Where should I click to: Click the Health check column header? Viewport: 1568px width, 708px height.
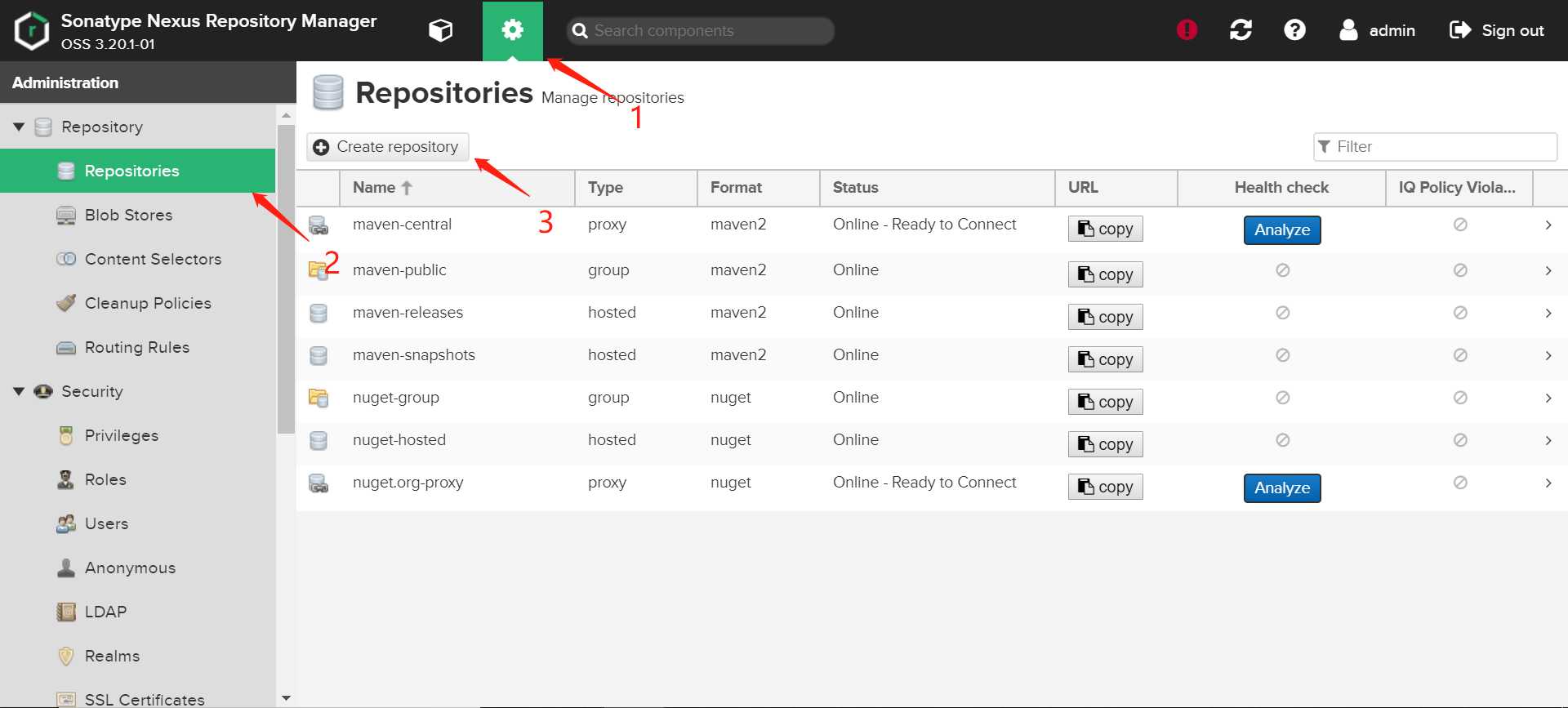(x=1281, y=188)
